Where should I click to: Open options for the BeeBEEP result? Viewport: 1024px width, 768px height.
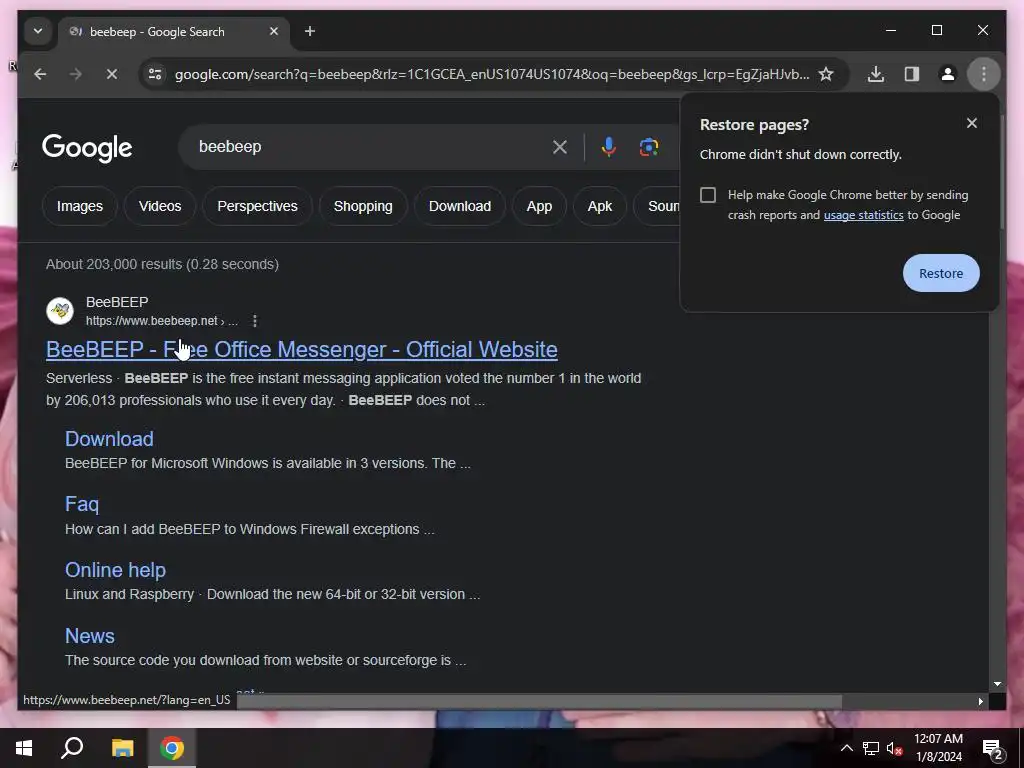(x=255, y=321)
